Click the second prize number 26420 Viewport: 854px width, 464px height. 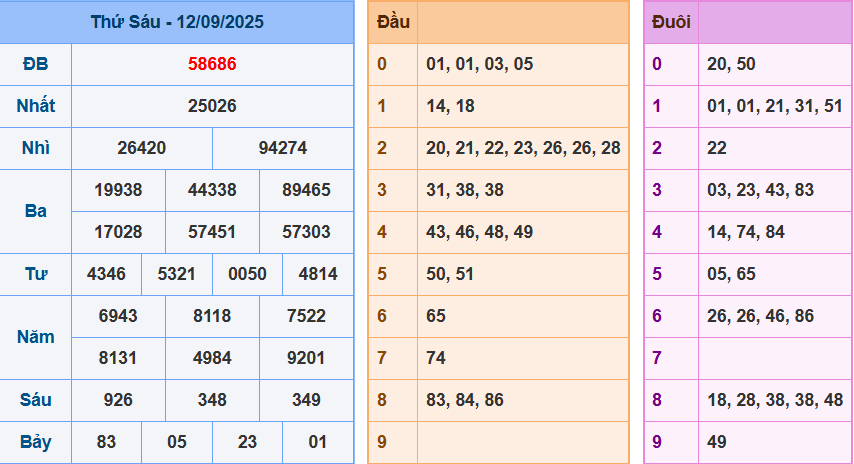tap(142, 148)
